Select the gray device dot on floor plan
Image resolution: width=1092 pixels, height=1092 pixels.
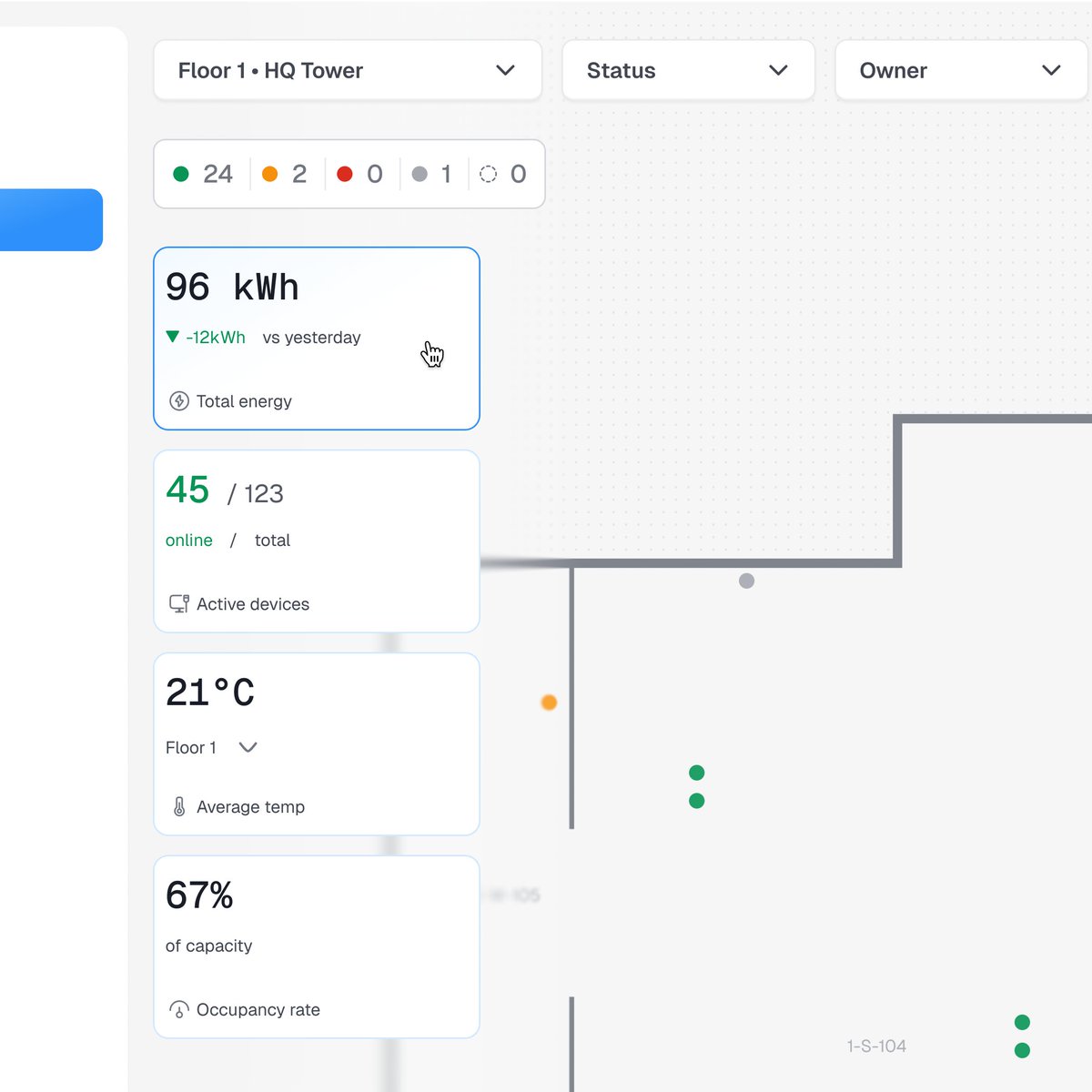click(x=746, y=581)
